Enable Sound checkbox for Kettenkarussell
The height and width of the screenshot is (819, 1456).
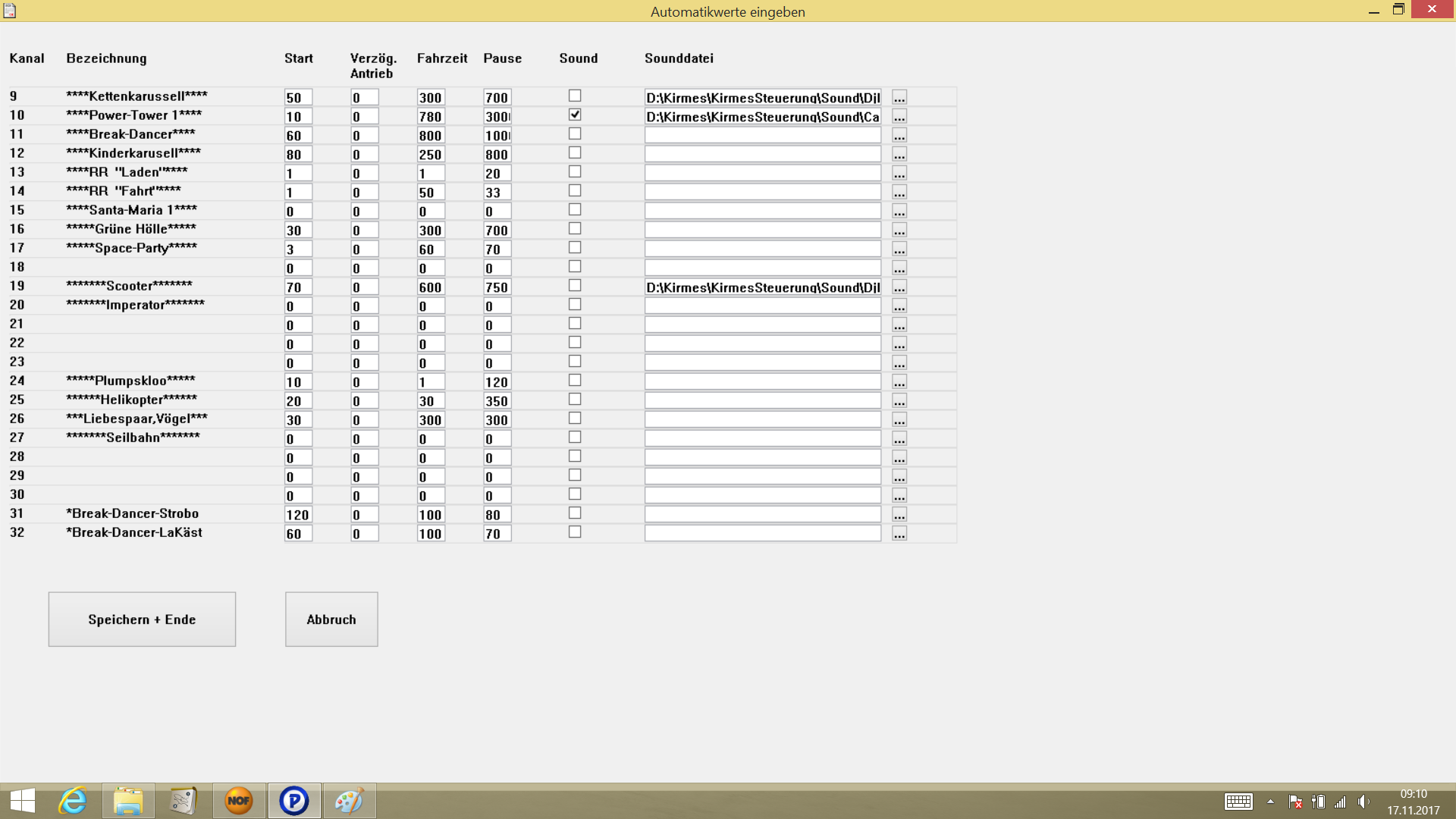click(575, 96)
